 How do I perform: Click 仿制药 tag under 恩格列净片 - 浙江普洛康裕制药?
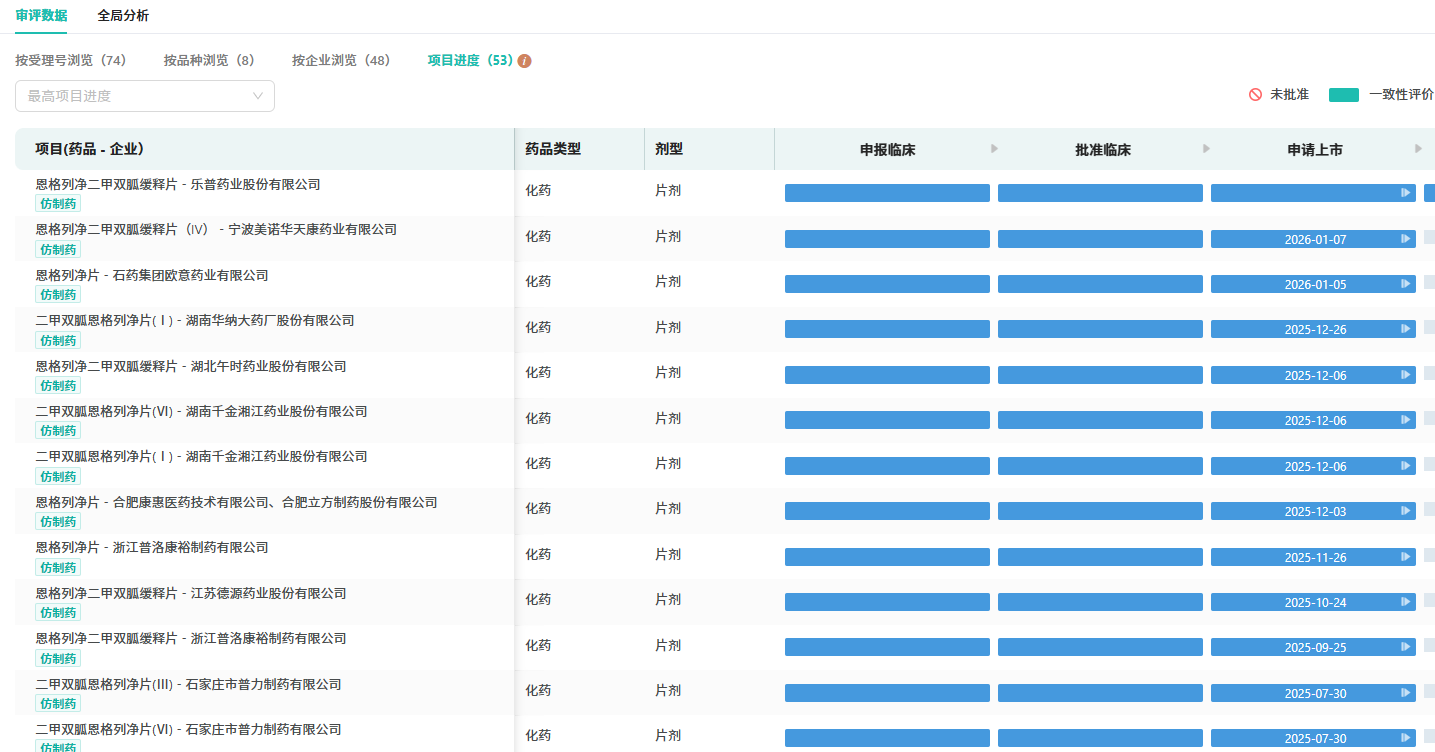[58, 568]
